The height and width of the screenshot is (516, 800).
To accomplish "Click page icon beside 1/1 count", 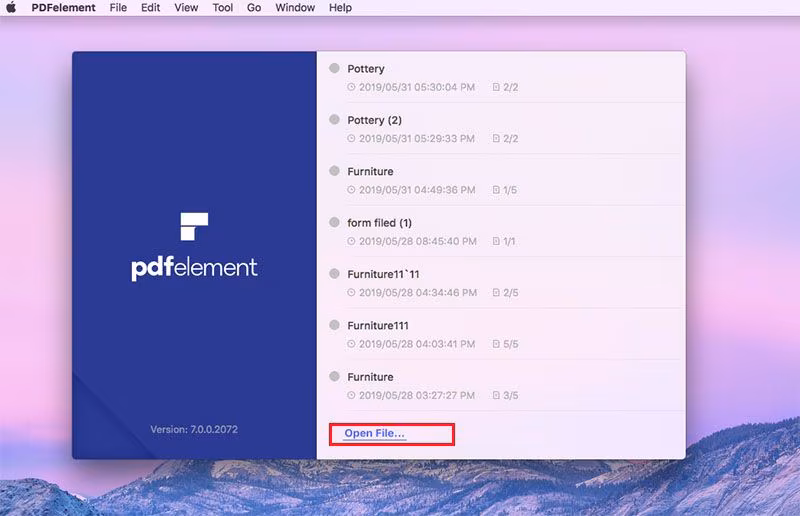I will click(496, 241).
